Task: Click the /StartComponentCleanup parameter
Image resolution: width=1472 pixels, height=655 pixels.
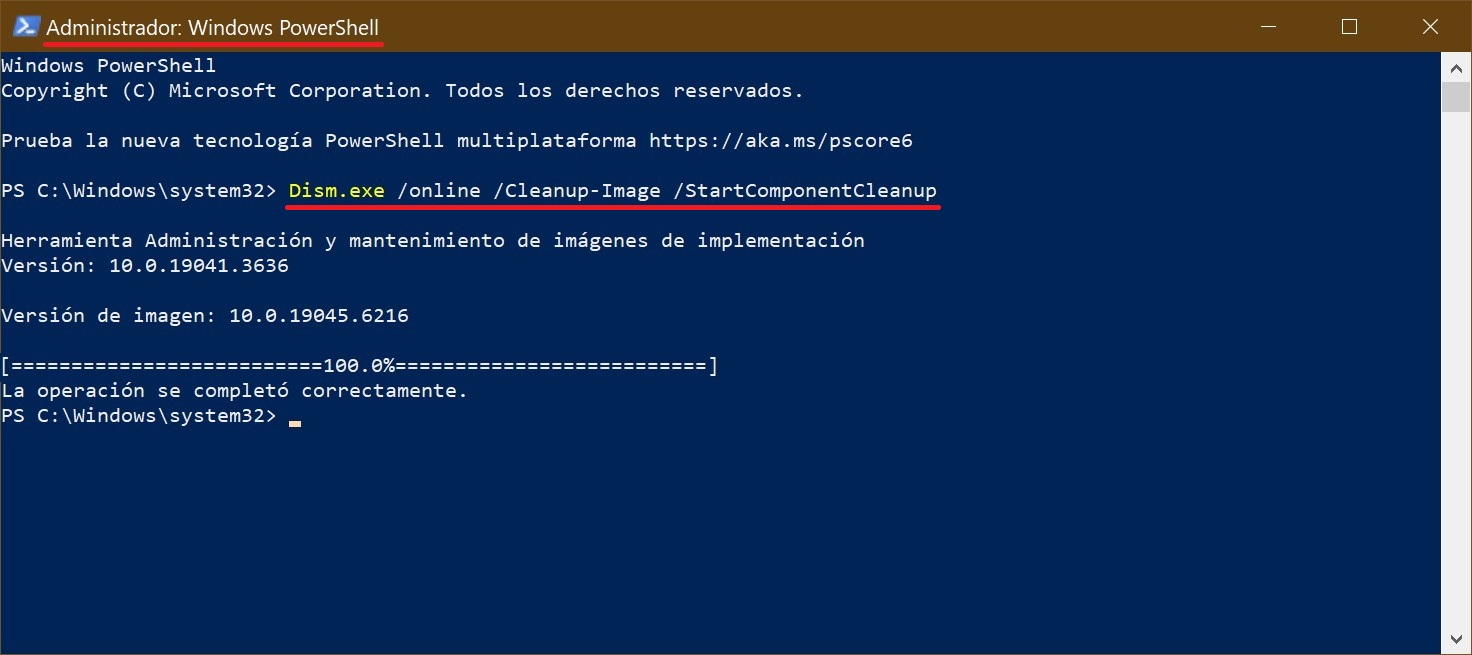Action: click(x=805, y=191)
